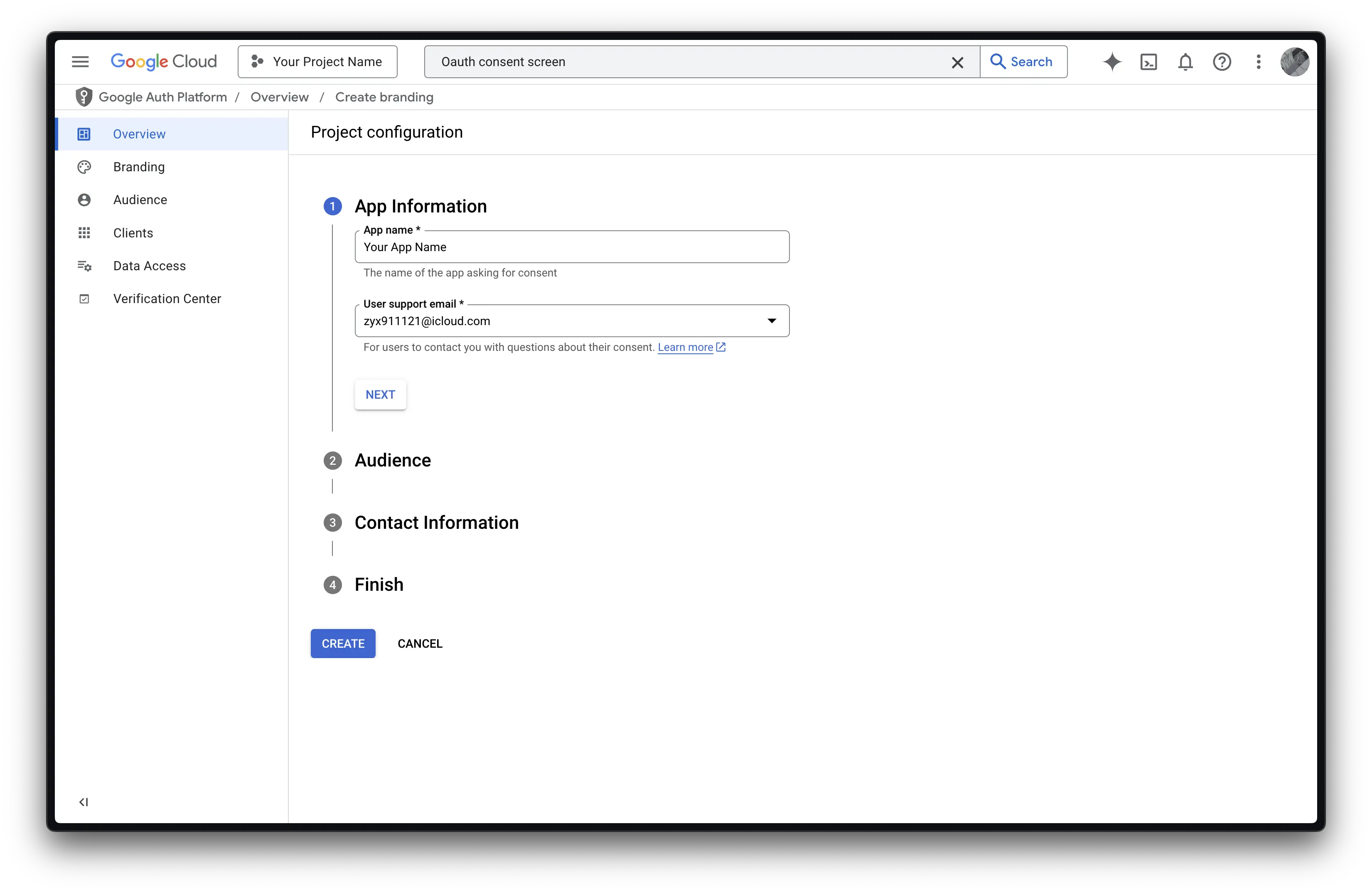
Task: Click the Project configuration heading
Action: pos(387,132)
